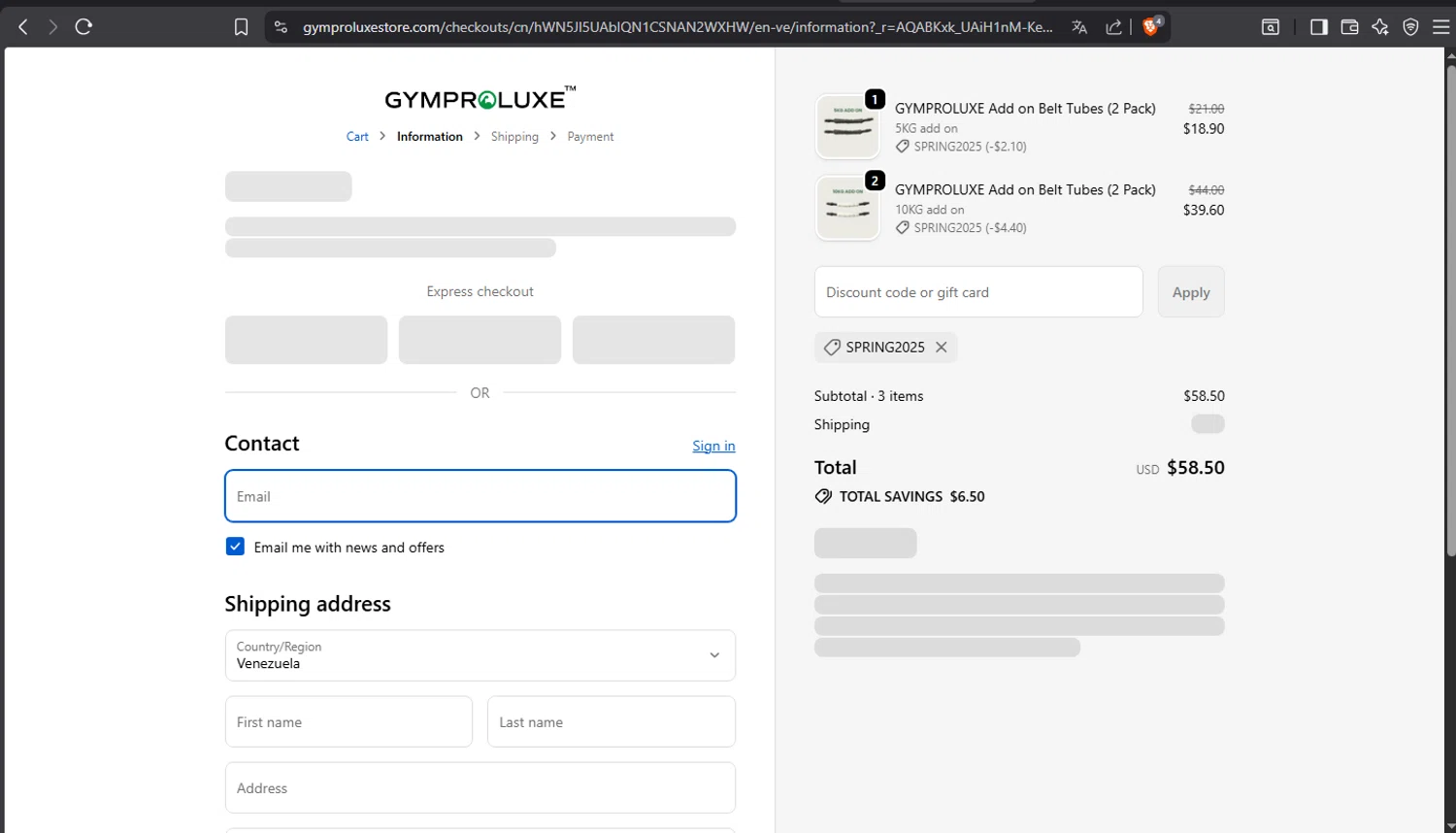Image resolution: width=1456 pixels, height=833 pixels.
Task: Share this page via share icon
Action: pos(1114,27)
